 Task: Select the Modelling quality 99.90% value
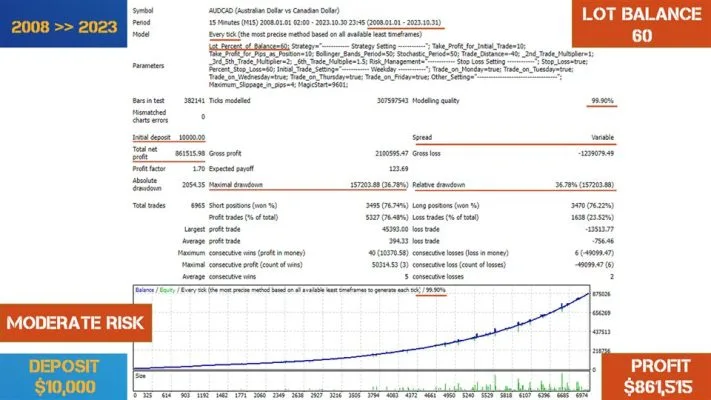coord(602,101)
